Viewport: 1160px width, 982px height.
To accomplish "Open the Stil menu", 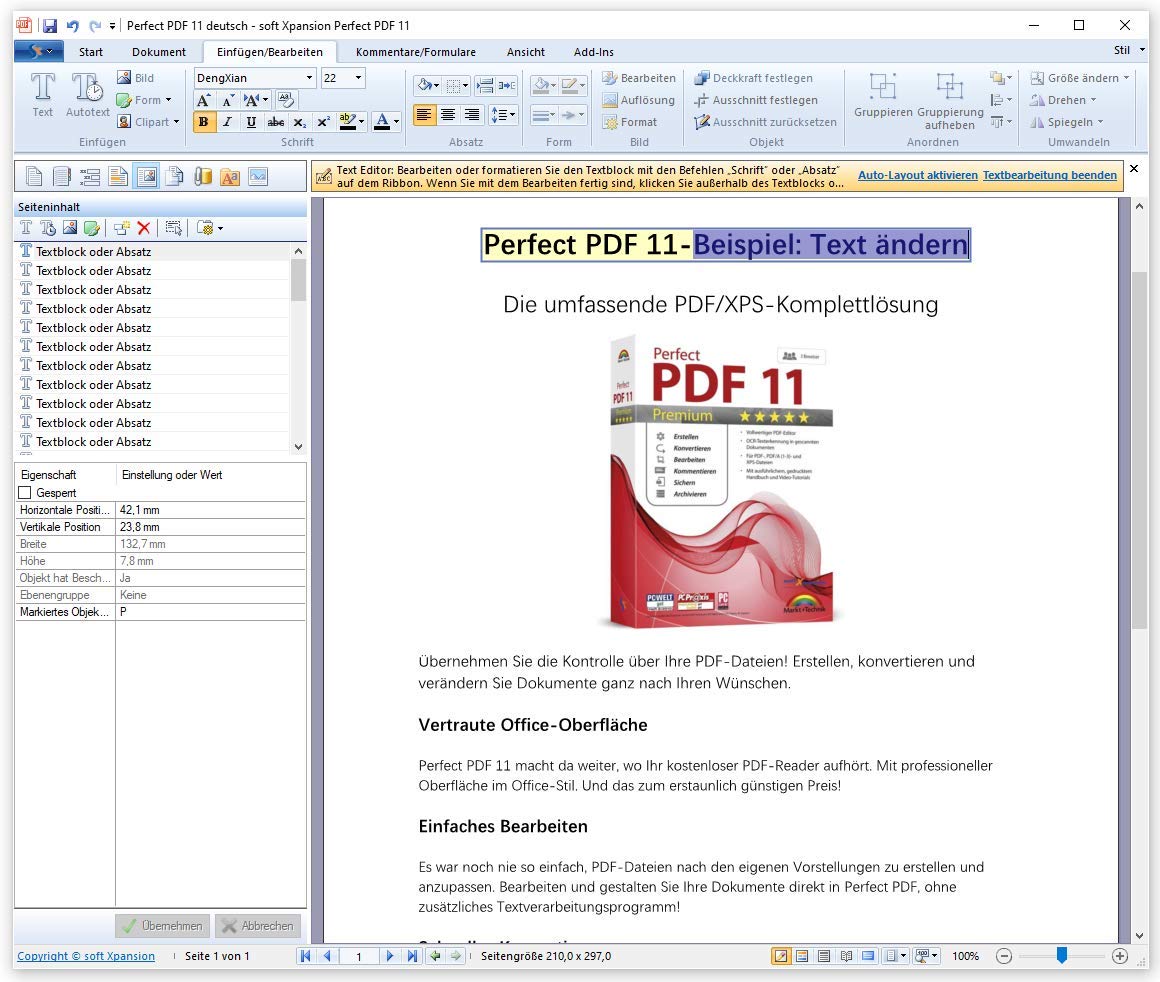I will (1129, 50).
